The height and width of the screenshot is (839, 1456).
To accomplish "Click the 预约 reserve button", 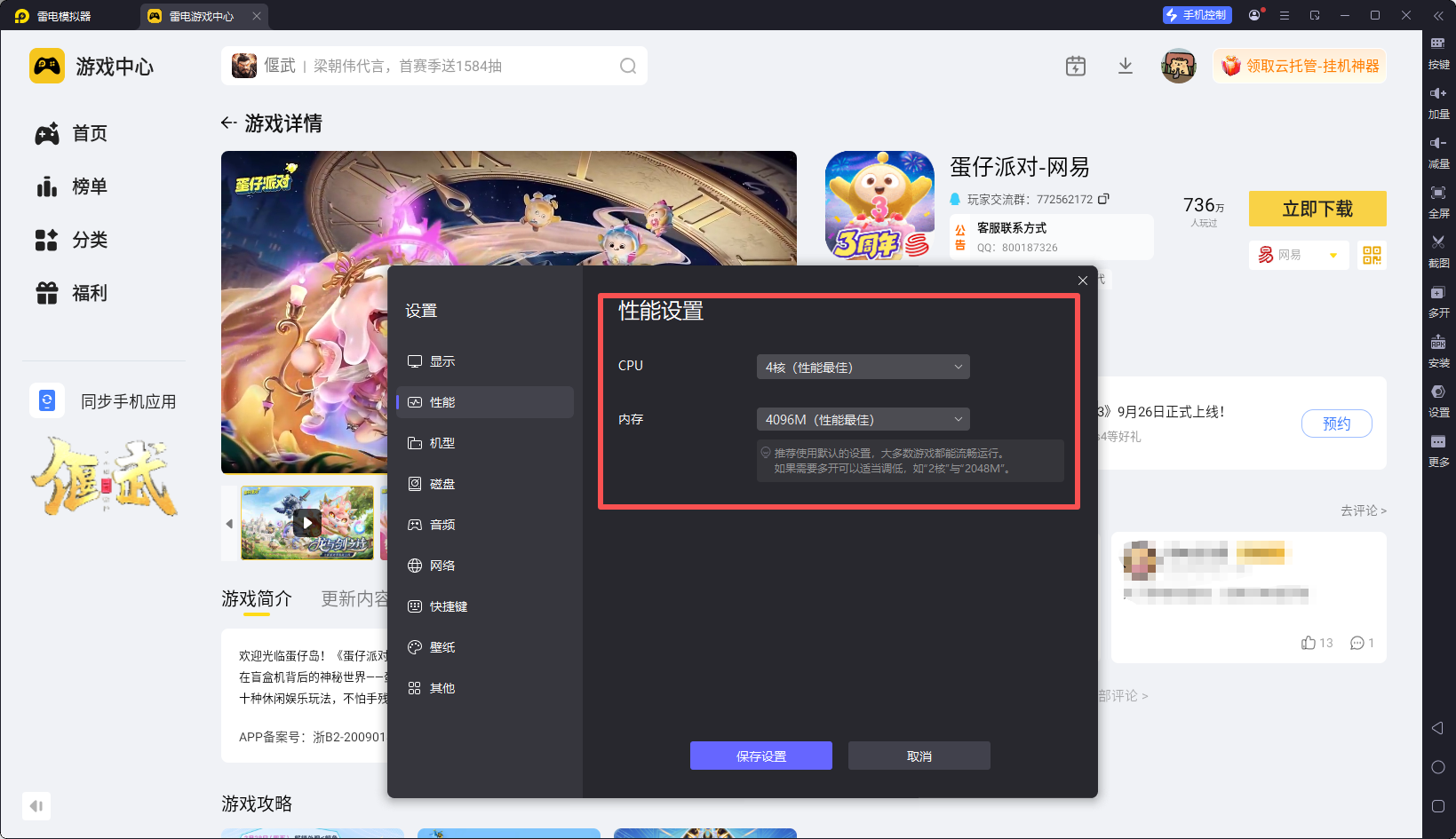I will pyautogui.click(x=1336, y=423).
